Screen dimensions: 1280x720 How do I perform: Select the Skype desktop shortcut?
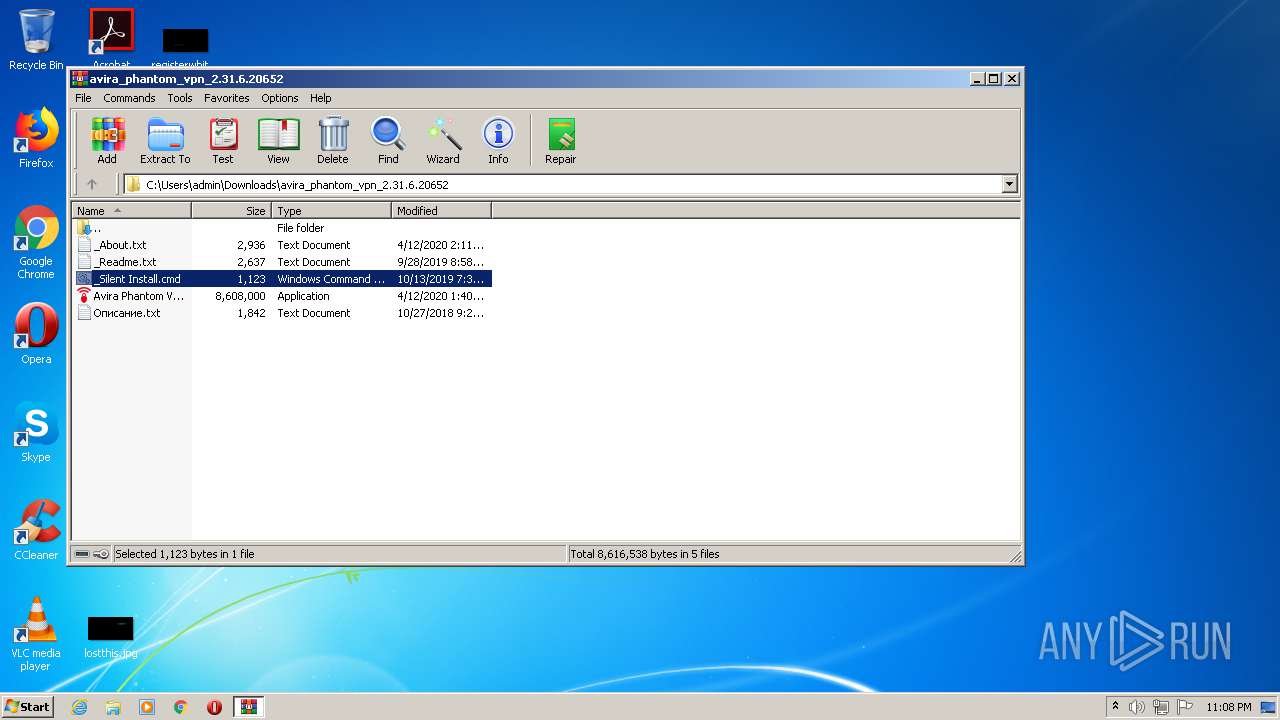point(36,432)
